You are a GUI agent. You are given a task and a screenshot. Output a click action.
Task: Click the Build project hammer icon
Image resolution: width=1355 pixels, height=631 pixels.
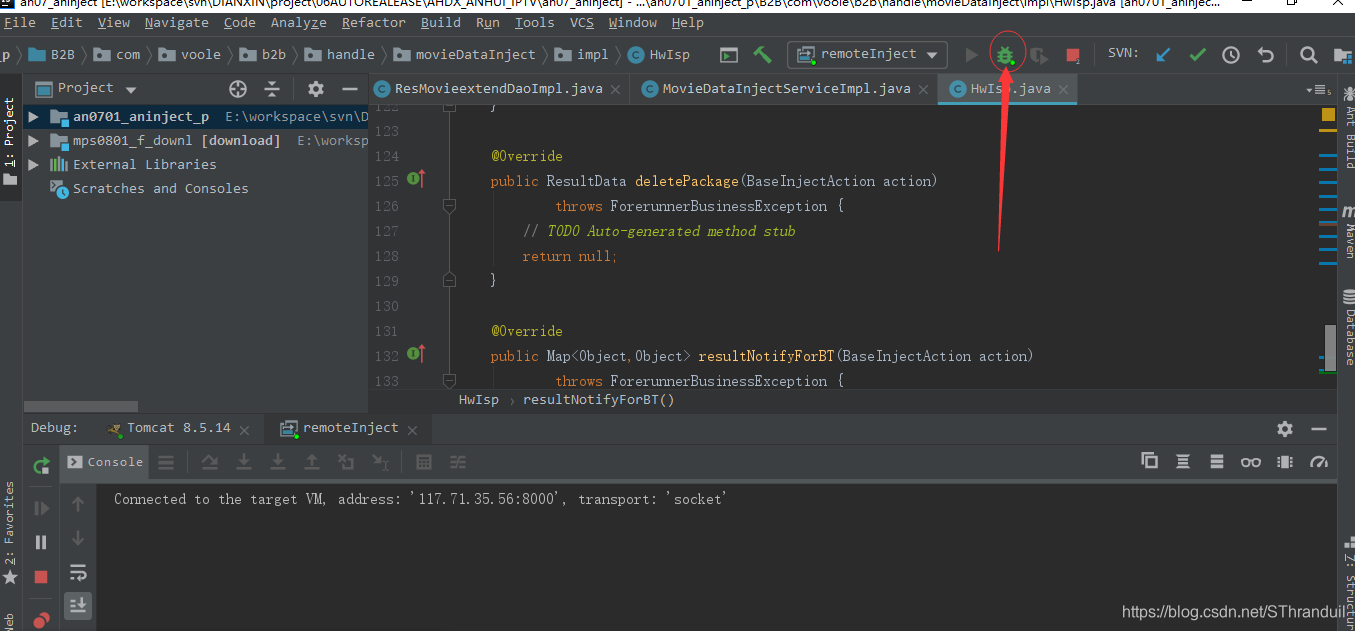(x=763, y=55)
